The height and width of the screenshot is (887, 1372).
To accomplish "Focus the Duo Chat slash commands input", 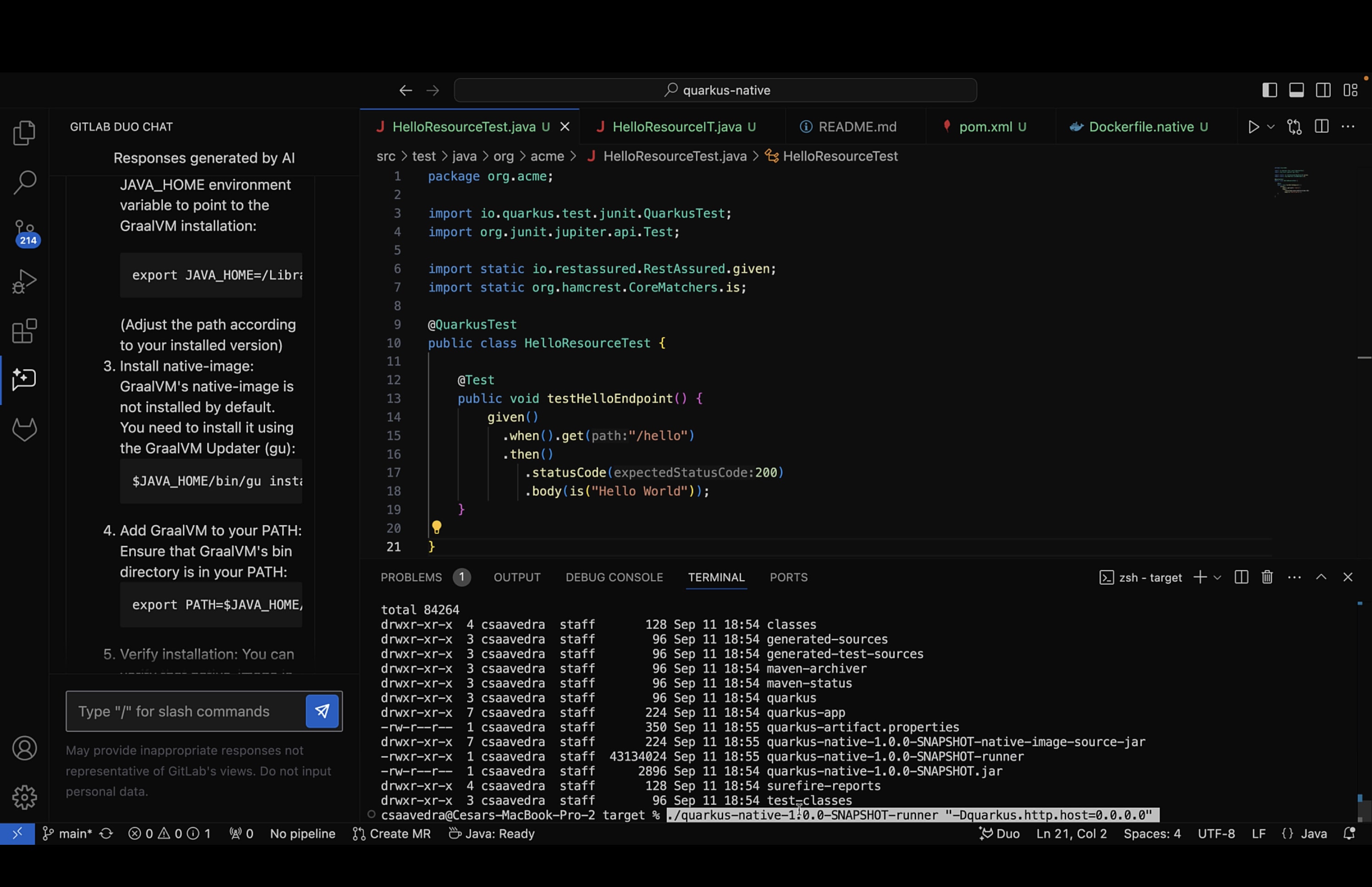I will (186, 711).
